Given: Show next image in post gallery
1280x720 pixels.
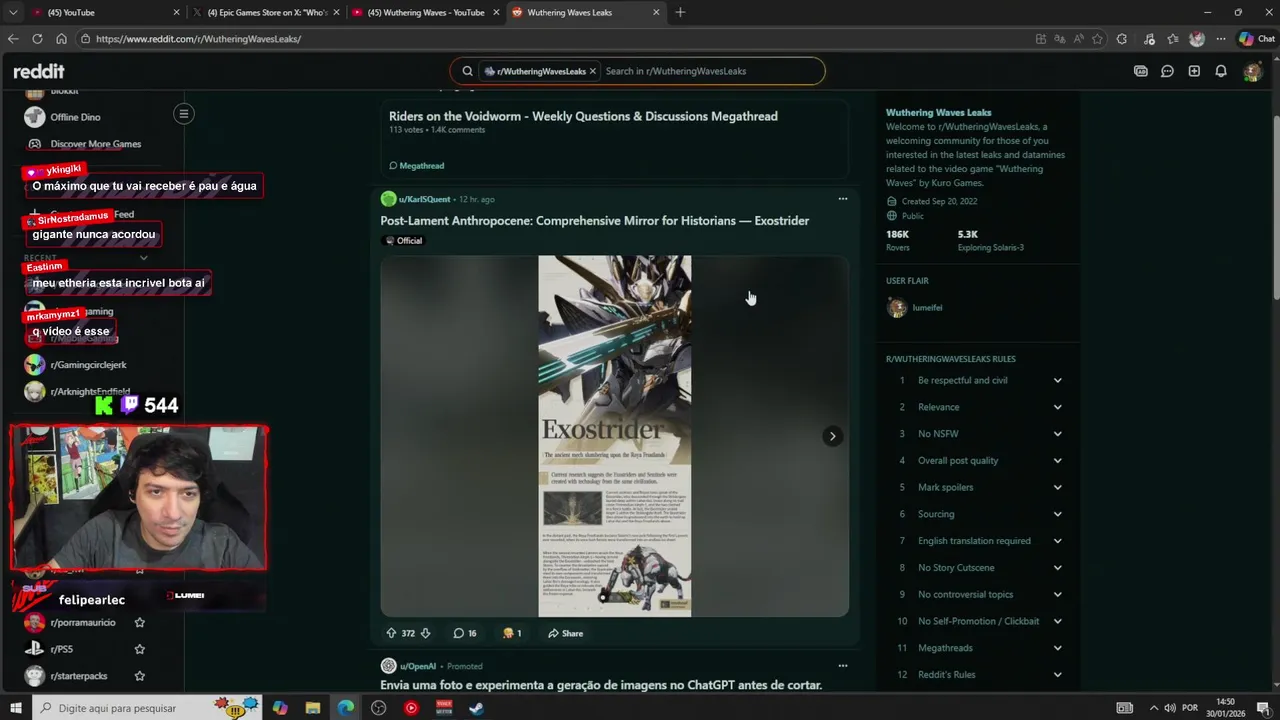Looking at the screenshot, I should pos(832,436).
